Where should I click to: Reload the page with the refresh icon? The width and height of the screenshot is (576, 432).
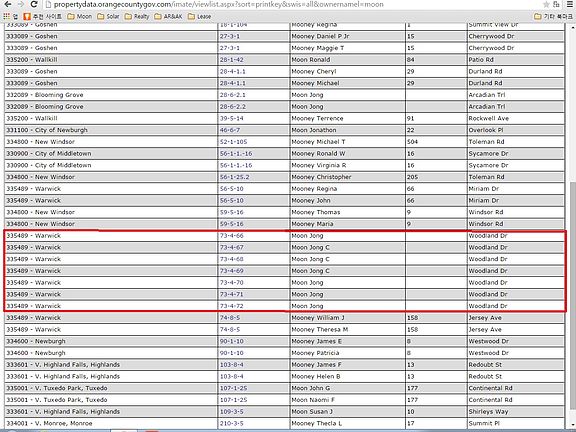34,4
